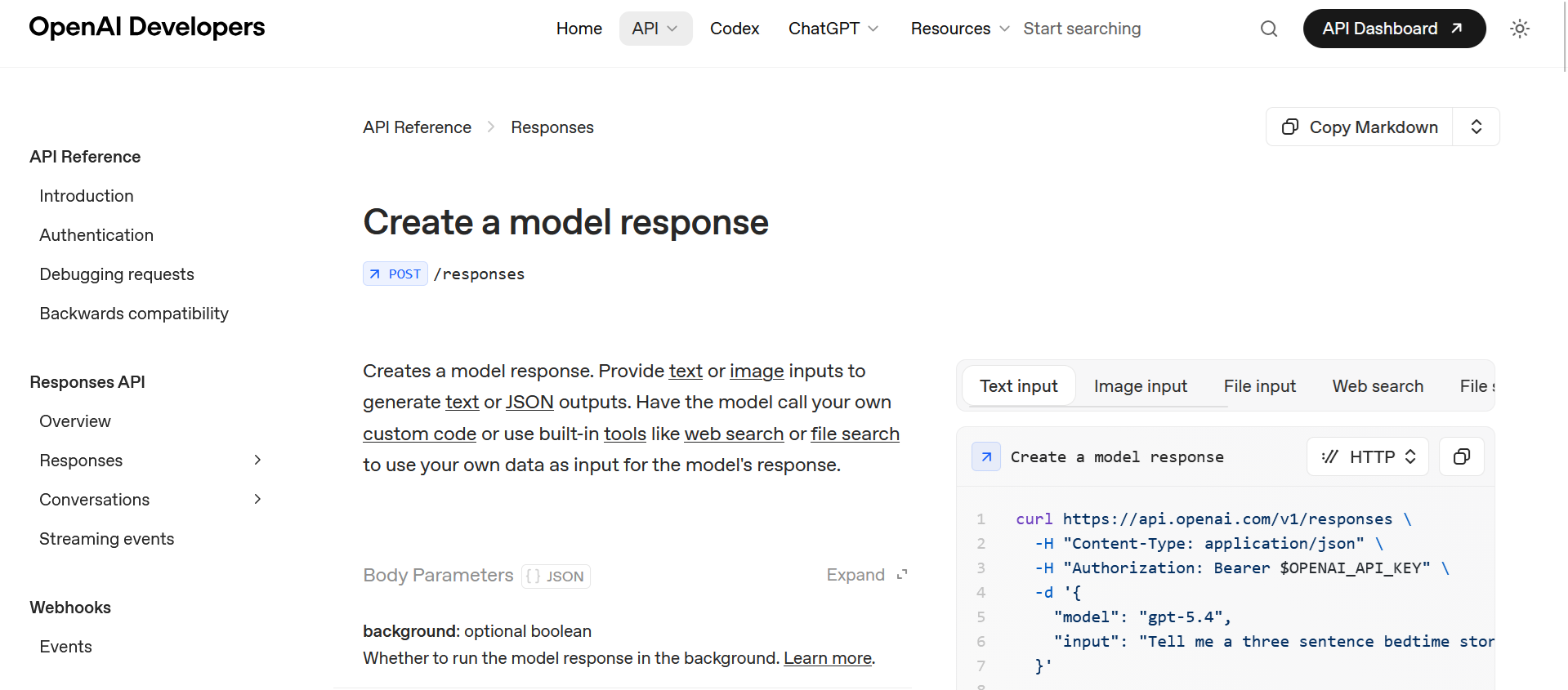This screenshot has width=1568, height=690.
Task: Click the Conversations sidebar item
Action: (x=95, y=500)
